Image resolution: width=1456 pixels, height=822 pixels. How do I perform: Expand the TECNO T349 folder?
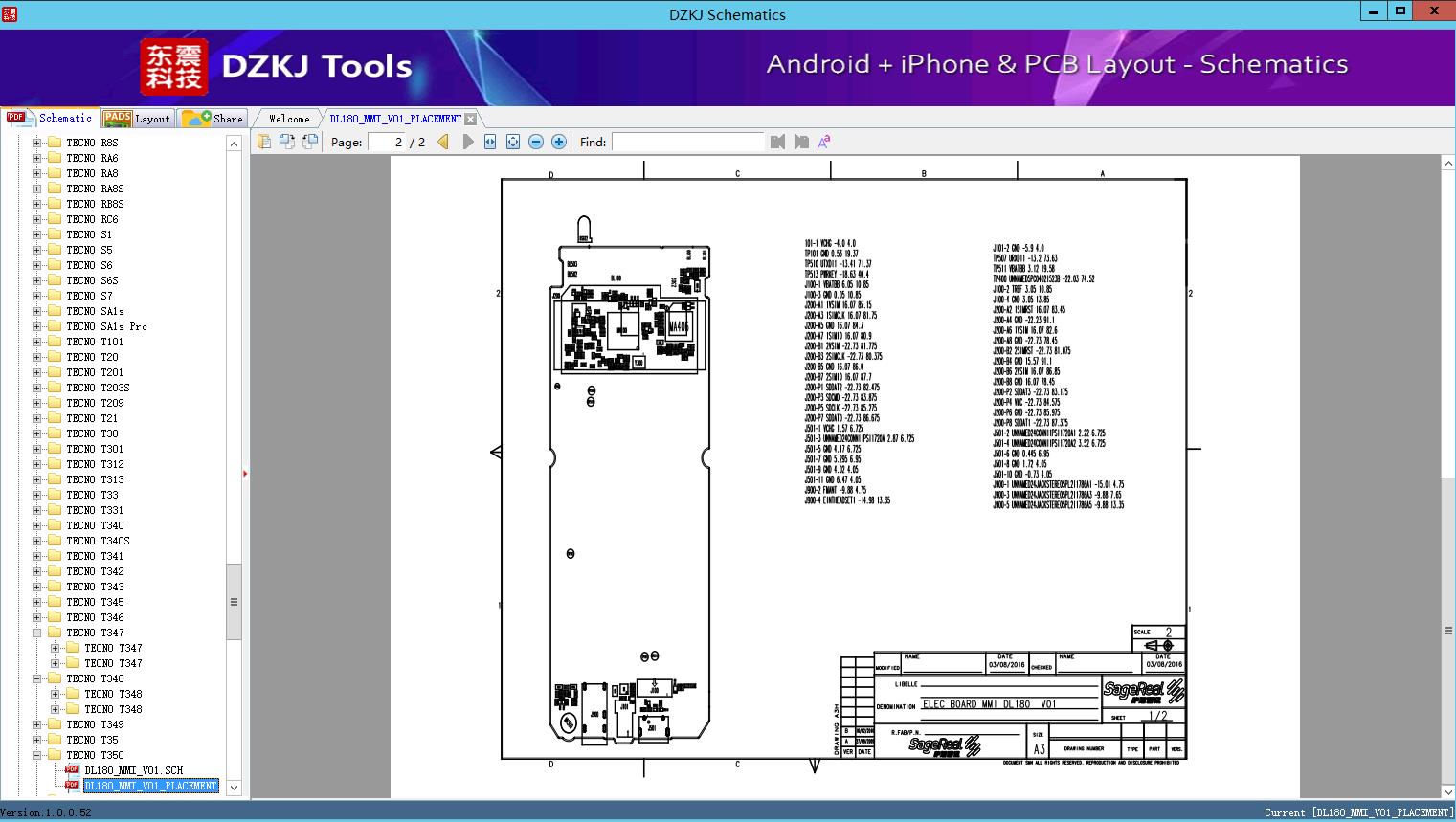(x=37, y=724)
